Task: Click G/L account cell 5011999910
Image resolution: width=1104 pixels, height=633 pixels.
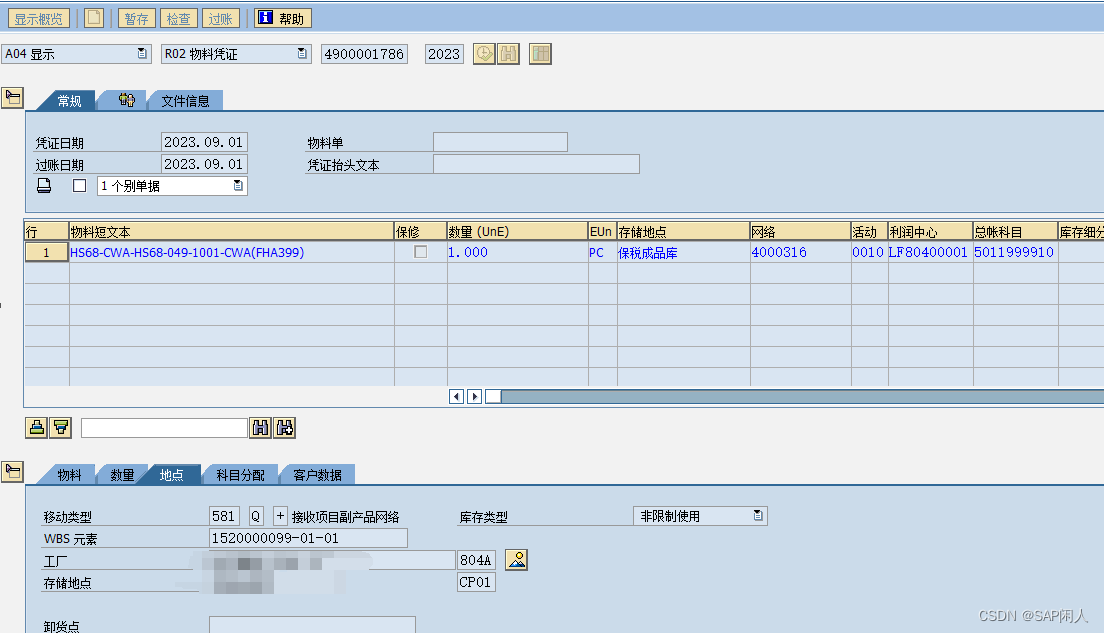Action: pyautogui.click(x=1014, y=252)
